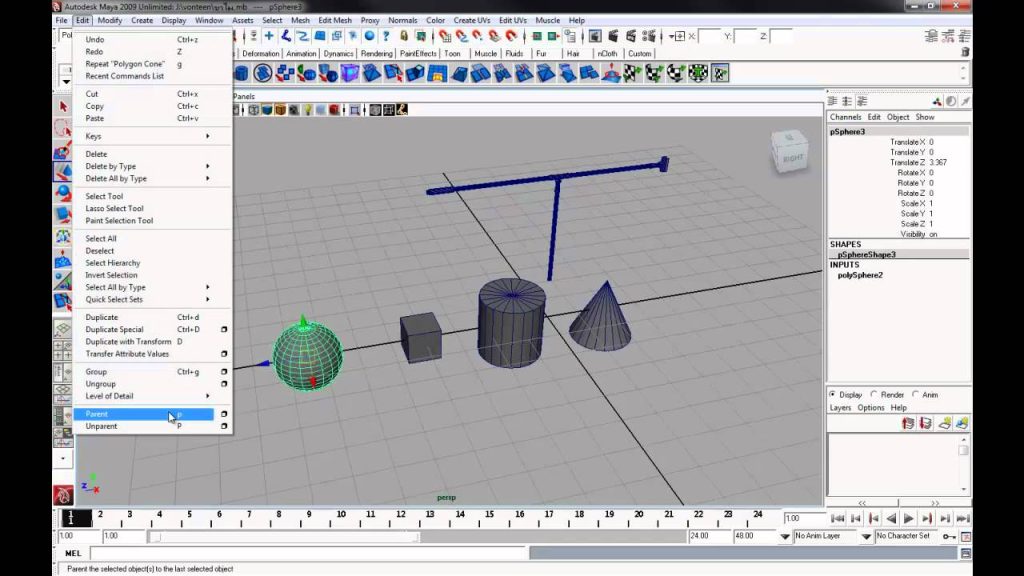Select the Anim radio button
Screen dimensions: 1024x576
pyautogui.click(x=916, y=394)
